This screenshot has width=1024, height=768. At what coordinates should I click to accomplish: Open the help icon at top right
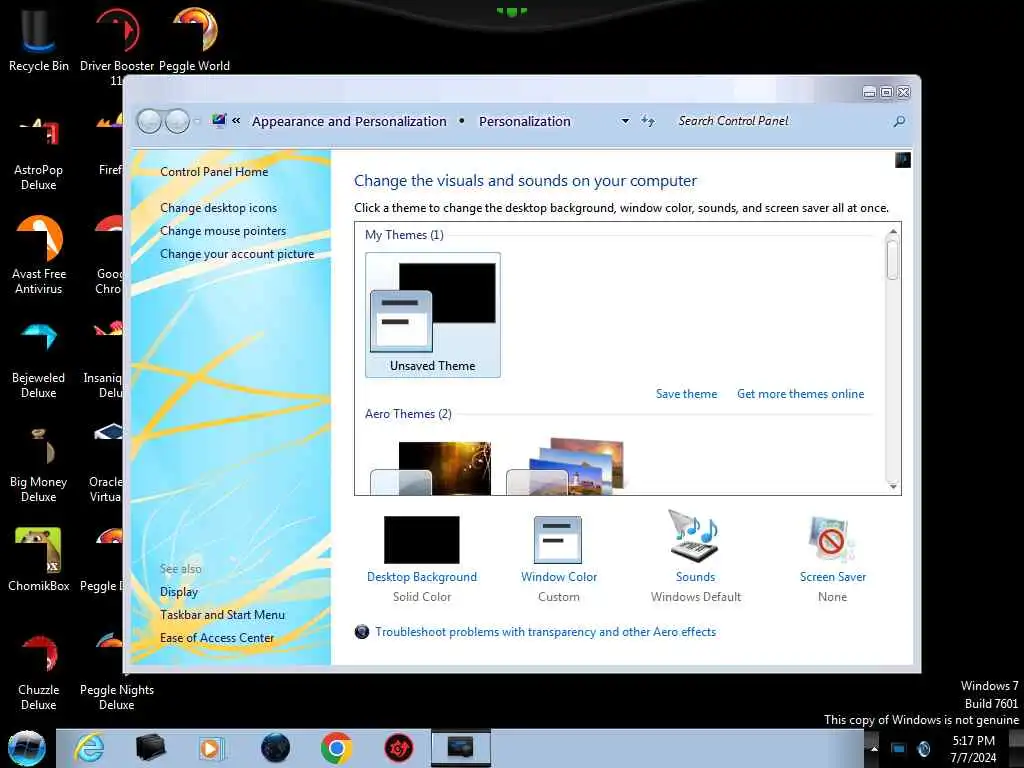click(x=903, y=160)
